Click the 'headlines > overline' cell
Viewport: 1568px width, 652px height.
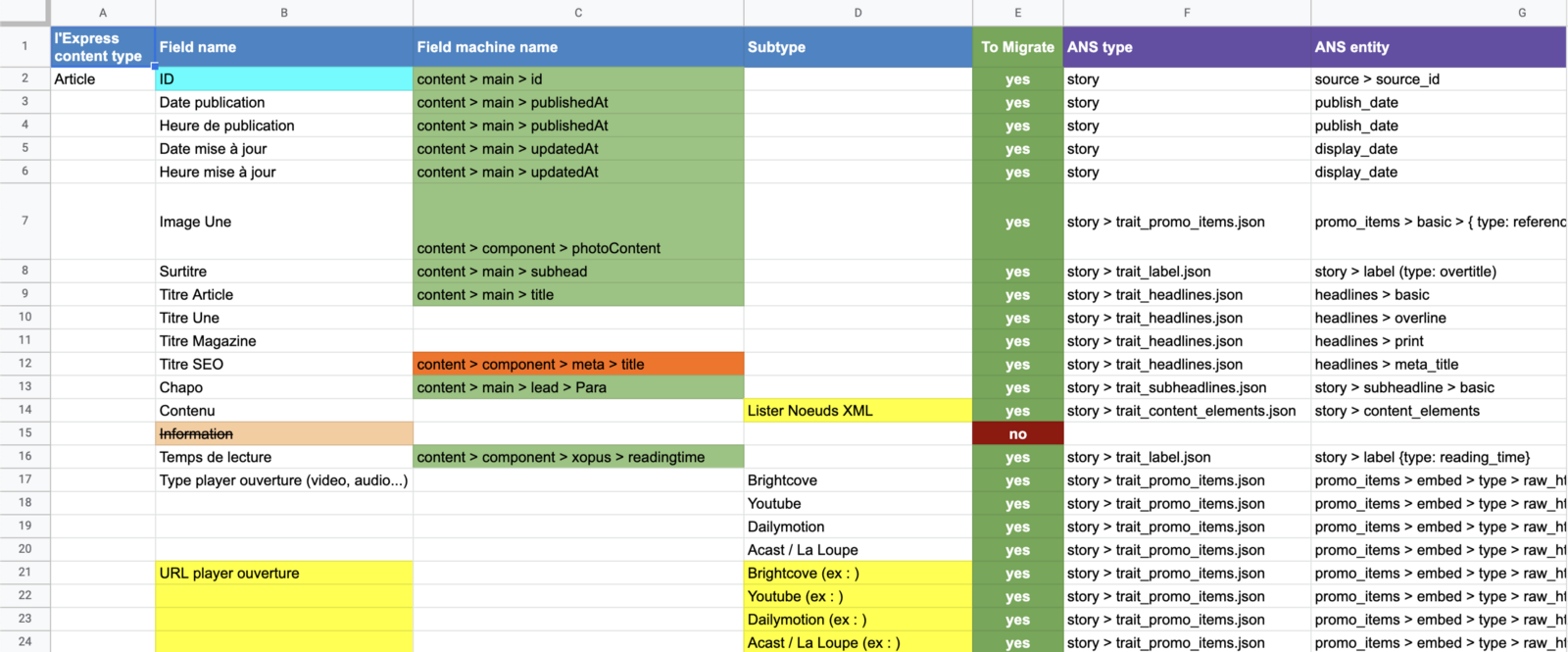click(1439, 318)
